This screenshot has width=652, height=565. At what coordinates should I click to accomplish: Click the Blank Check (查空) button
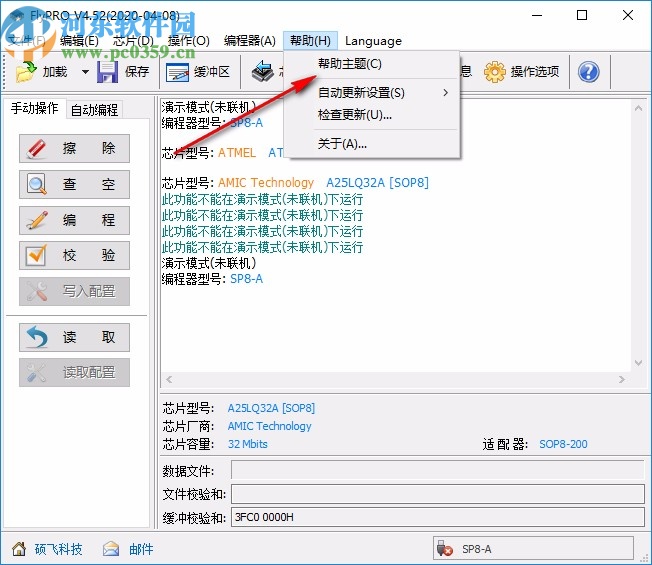(74, 184)
